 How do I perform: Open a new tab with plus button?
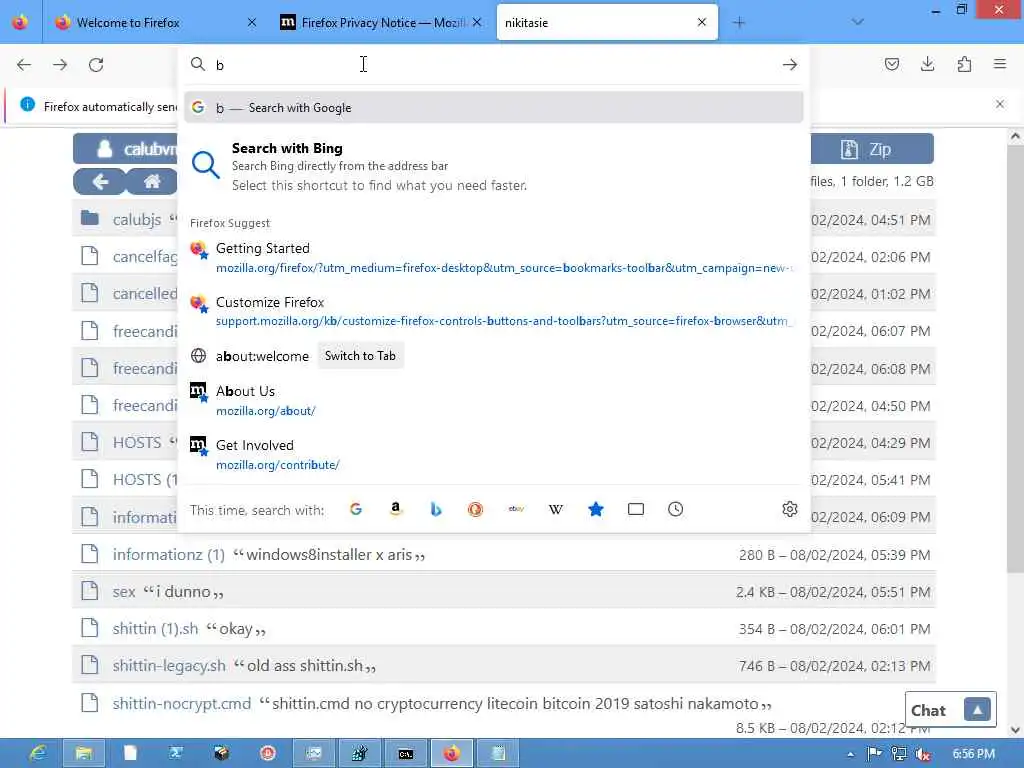coord(739,23)
